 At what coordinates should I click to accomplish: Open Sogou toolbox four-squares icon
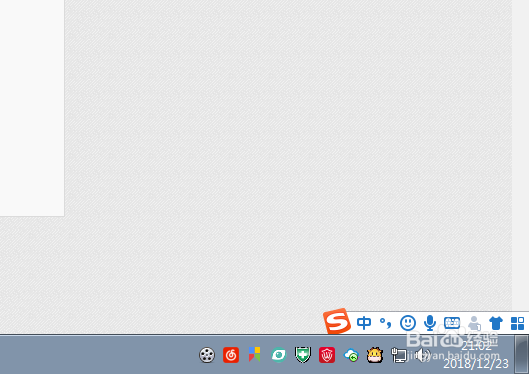(x=518, y=323)
